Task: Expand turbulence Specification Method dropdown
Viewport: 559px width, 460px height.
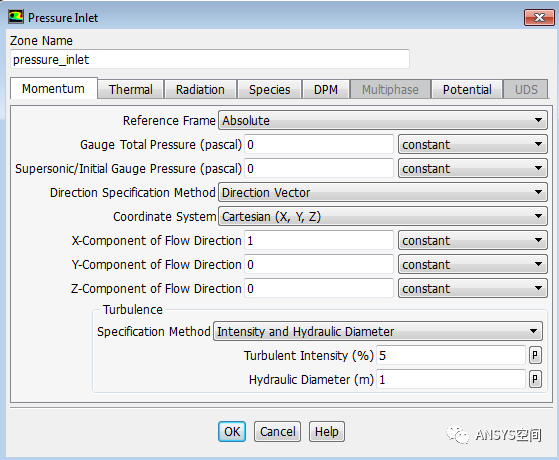Action: click(378, 331)
